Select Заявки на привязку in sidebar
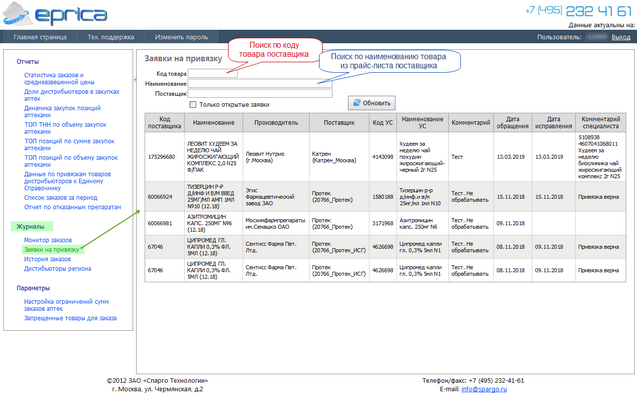This screenshot has width=637, height=398. coord(52,249)
